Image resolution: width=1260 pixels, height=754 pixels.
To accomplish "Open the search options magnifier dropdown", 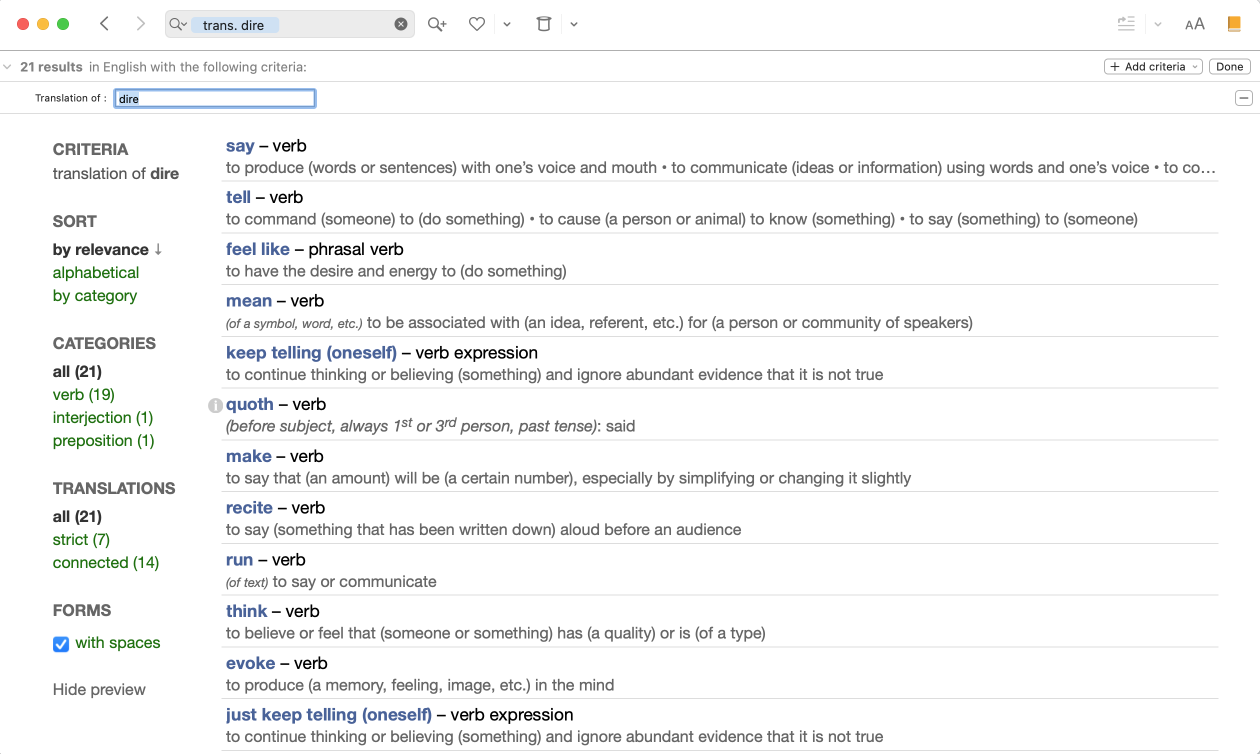I will (178, 24).
